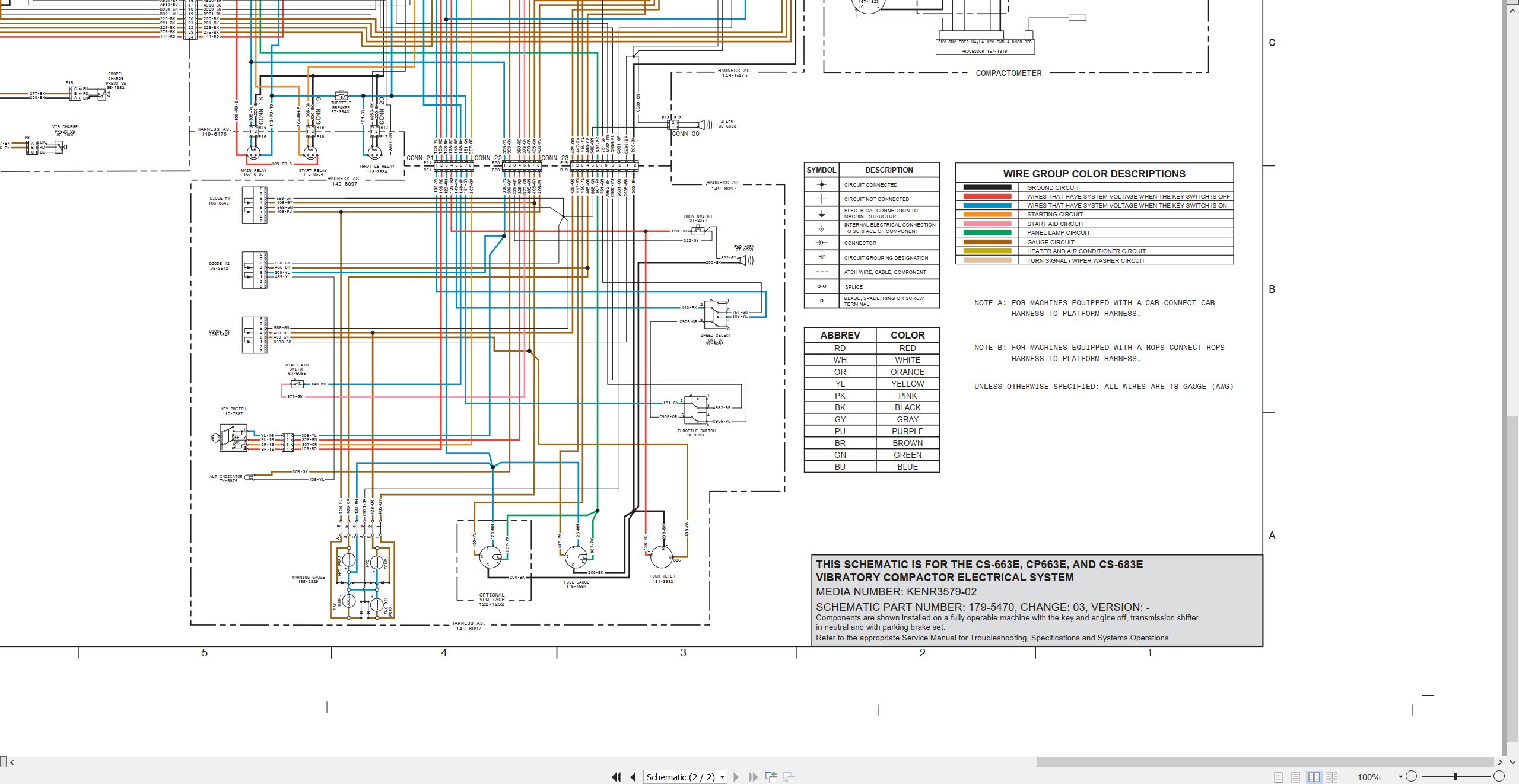
Task: Click the zoom slider handle
Action: pyautogui.click(x=1455, y=776)
